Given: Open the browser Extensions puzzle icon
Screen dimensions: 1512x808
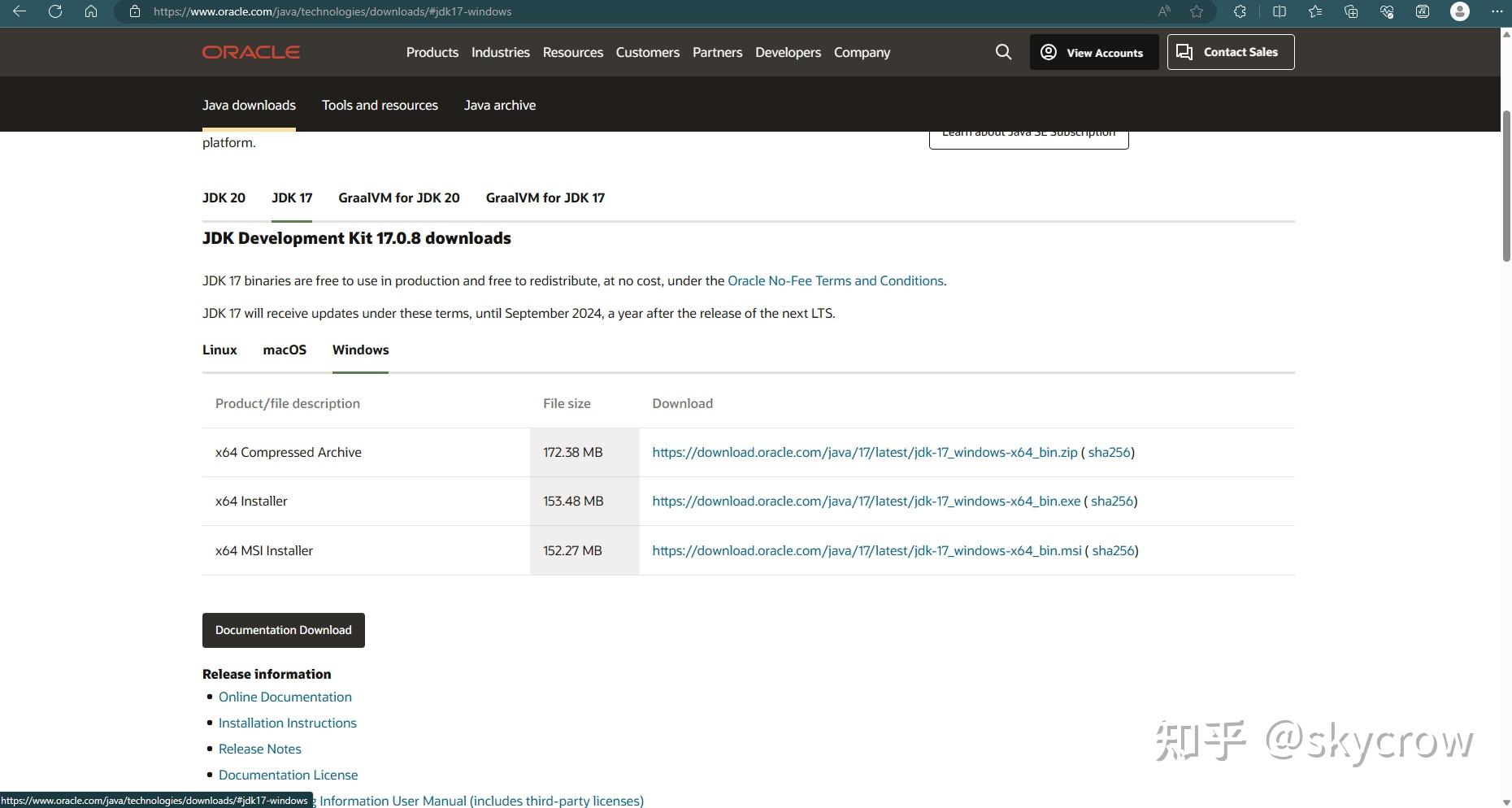Looking at the screenshot, I should (1240, 11).
